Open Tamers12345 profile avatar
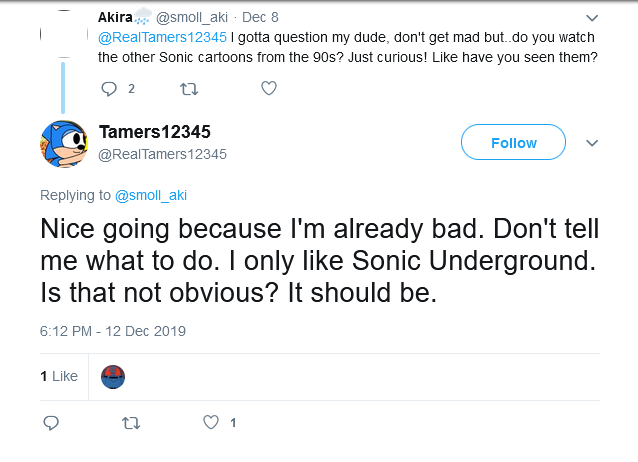638x462 pixels. click(x=65, y=144)
